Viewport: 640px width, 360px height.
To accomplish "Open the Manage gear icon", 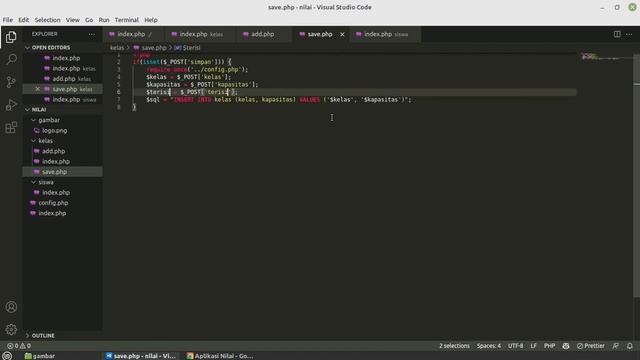I will [11, 329].
